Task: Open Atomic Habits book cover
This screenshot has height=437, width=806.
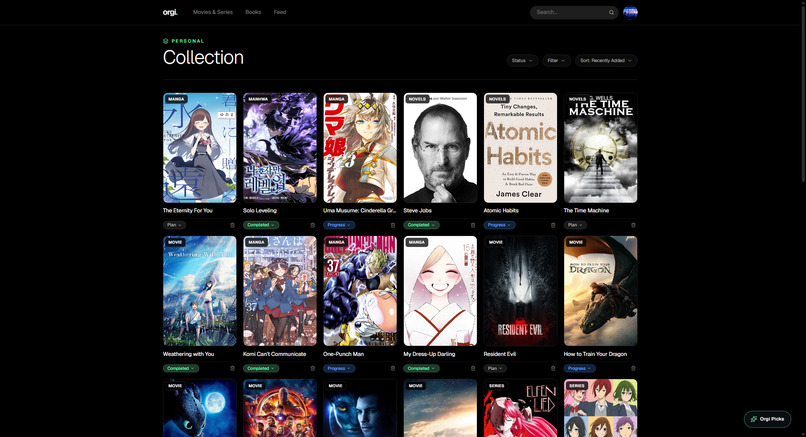Action: 520,148
